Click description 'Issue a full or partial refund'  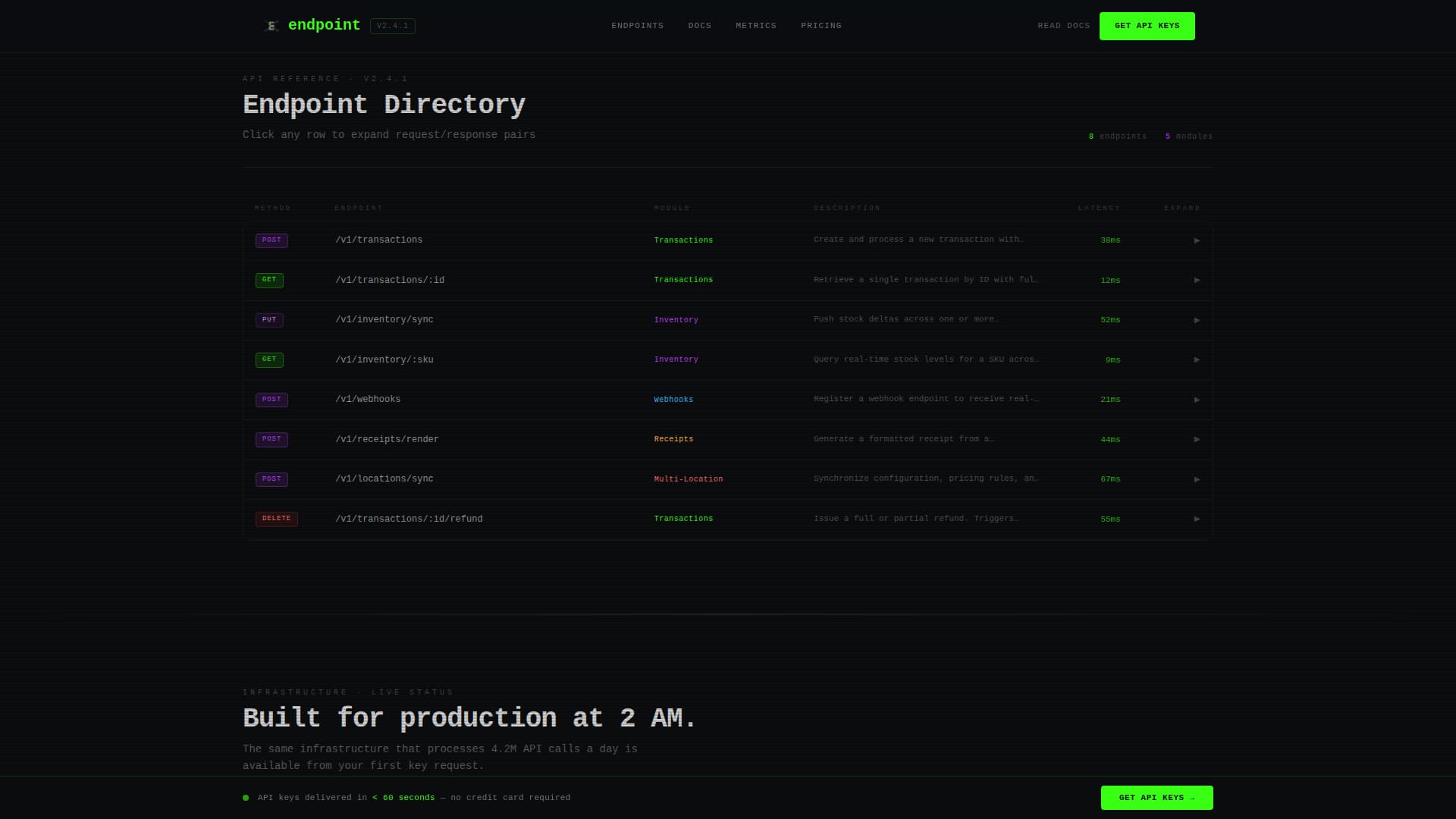click(916, 519)
